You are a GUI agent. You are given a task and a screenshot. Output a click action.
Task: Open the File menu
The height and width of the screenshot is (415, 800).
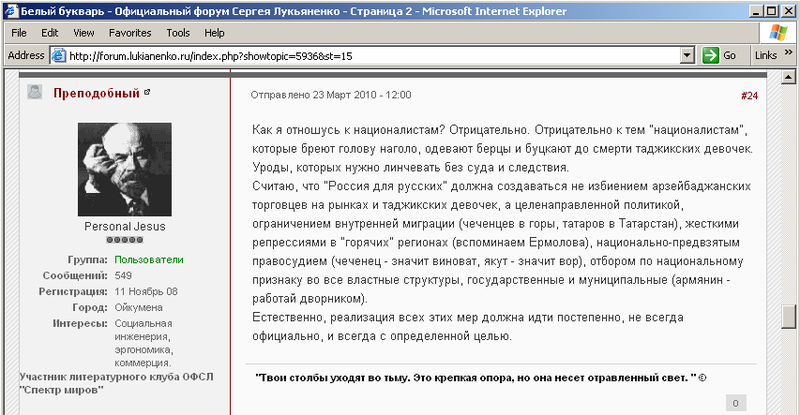tap(19, 33)
